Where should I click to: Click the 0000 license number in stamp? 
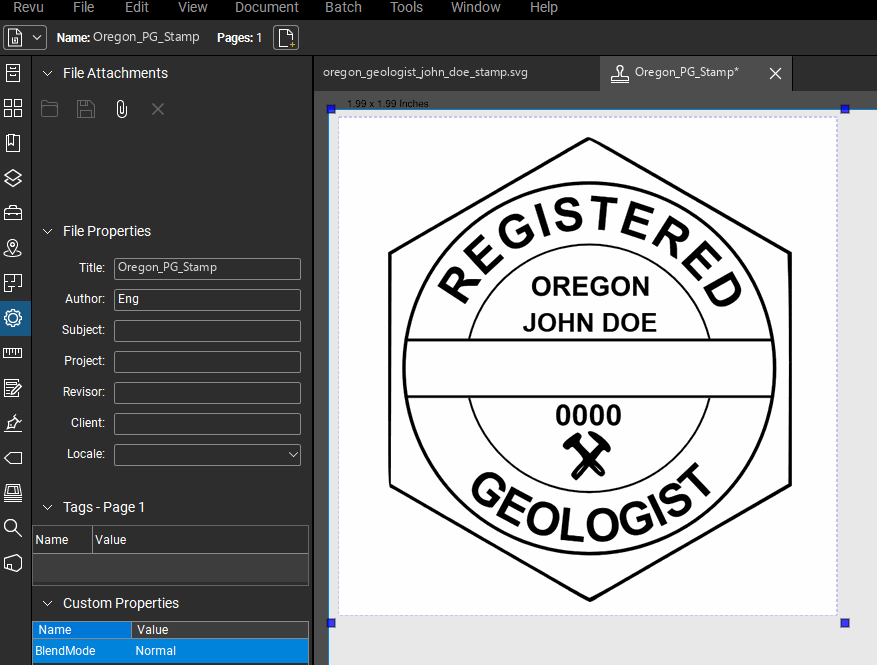[x=588, y=416]
